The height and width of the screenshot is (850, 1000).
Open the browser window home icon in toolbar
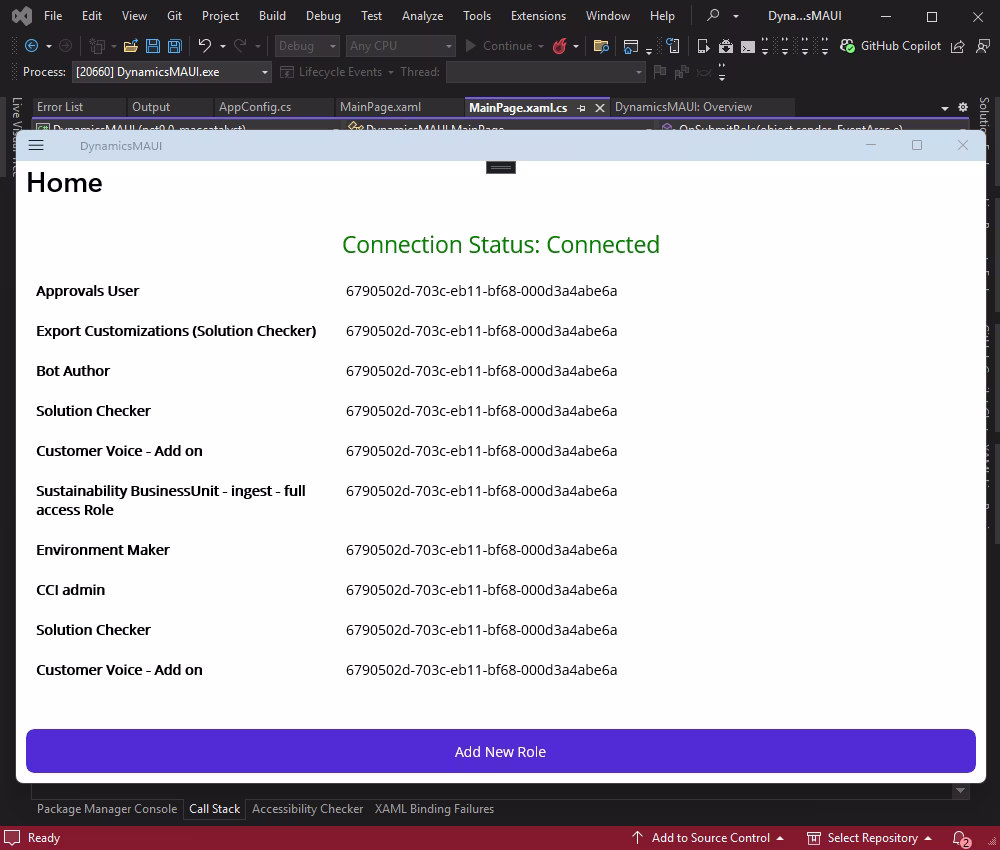click(x=631, y=46)
